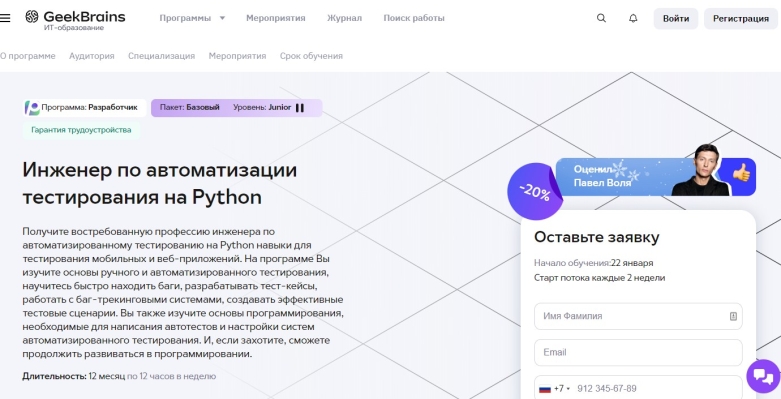Click the Программа: Разработчик tag
This screenshot has width=781, height=399.
point(85,108)
